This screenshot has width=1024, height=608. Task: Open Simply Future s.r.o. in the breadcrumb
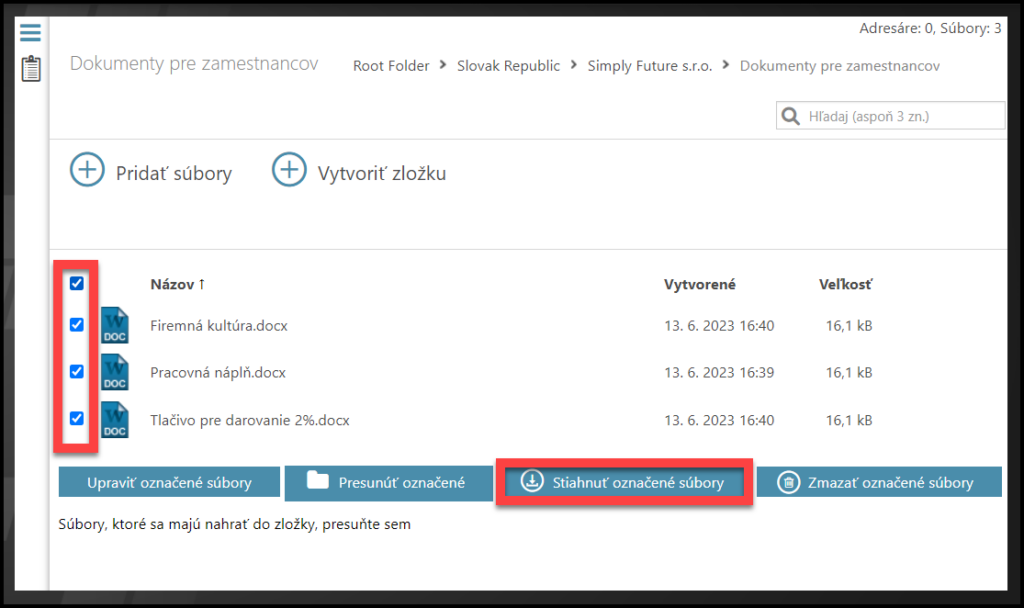click(650, 66)
